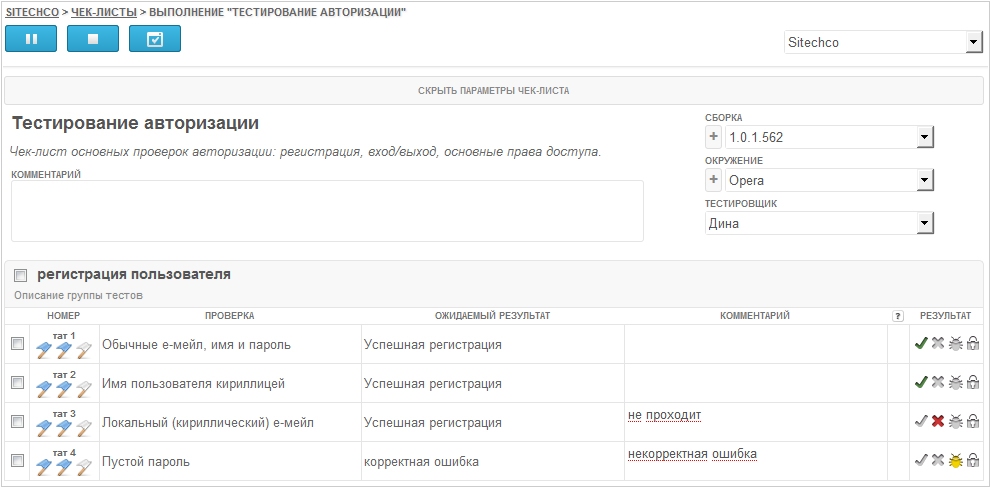The height and width of the screenshot is (487, 990).
Task: Click red X fail icon for тат 3
Action: click(x=938, y=421)
